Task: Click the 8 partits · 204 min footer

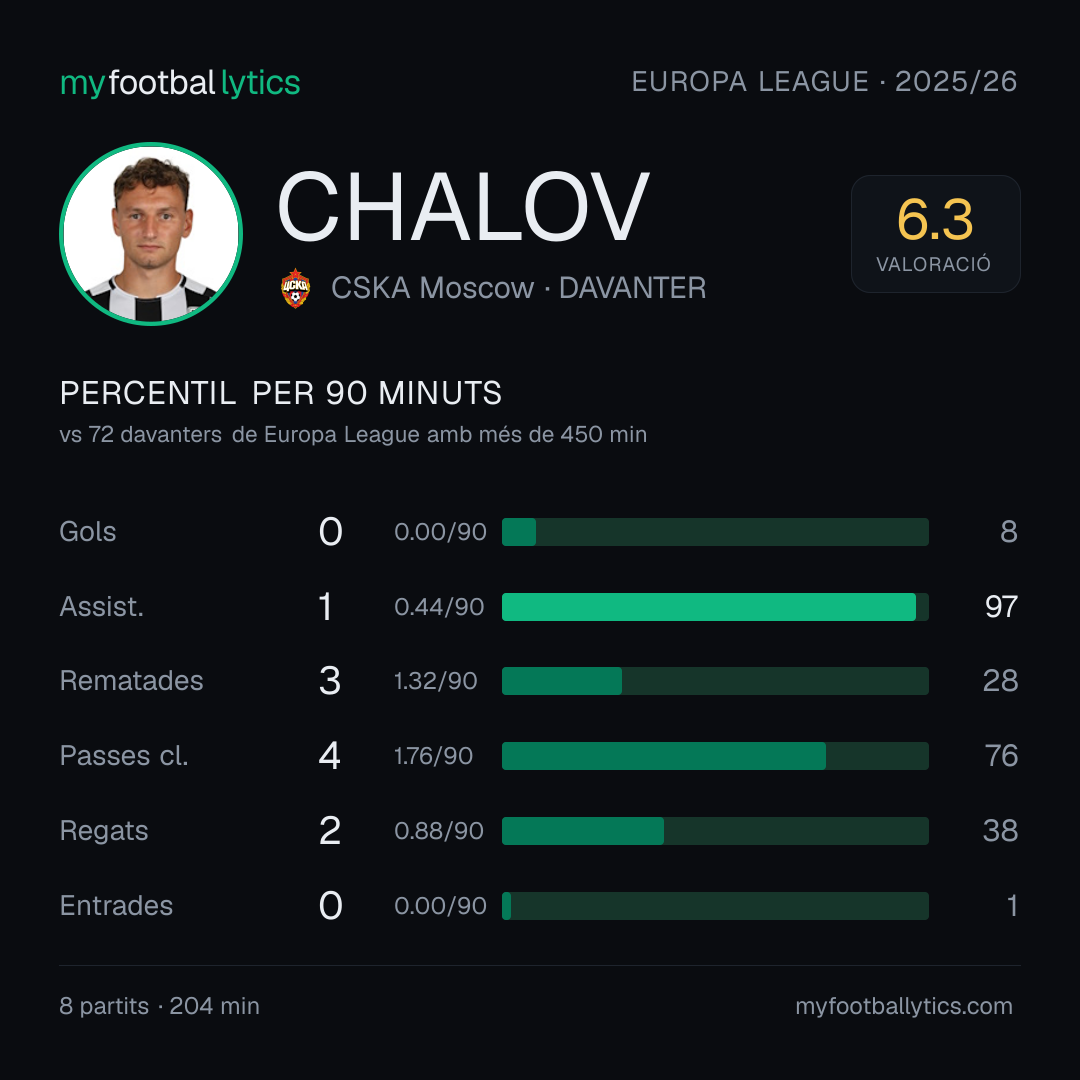Action: tap(159, 1006)
